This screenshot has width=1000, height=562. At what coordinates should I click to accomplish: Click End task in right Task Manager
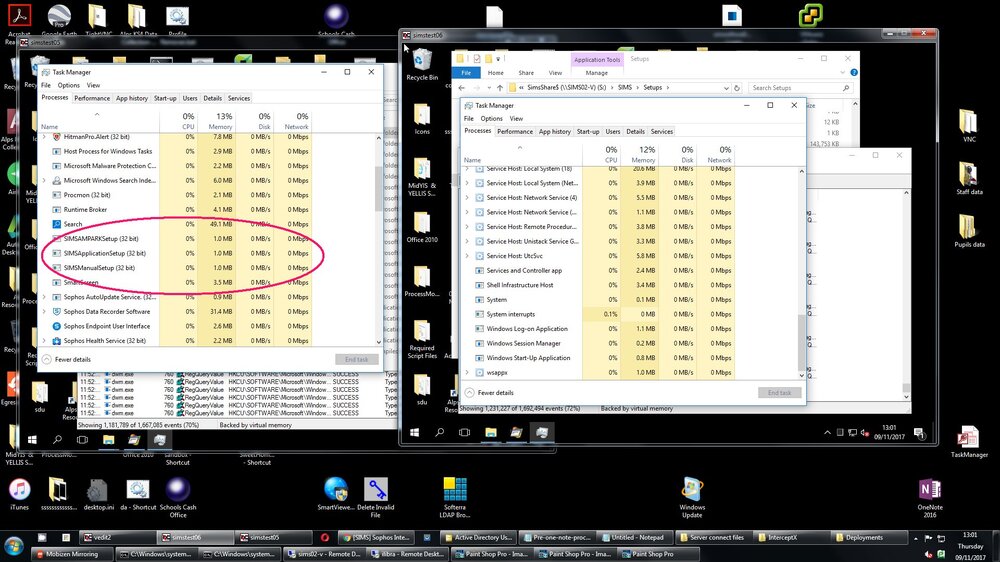[779, 392]
